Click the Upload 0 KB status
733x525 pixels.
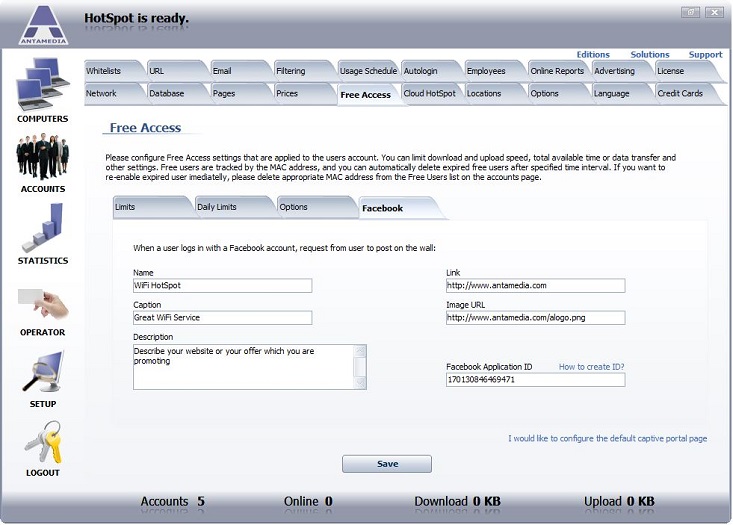619,501
